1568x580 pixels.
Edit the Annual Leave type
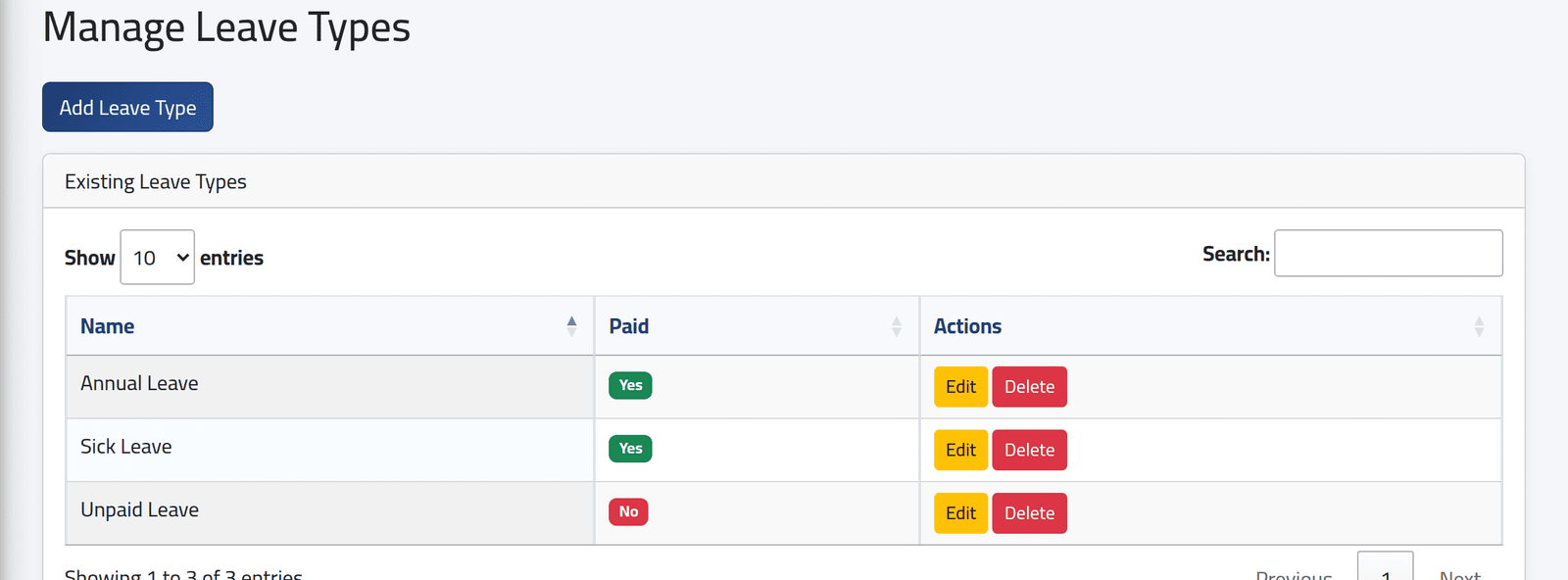click(960, 387)
